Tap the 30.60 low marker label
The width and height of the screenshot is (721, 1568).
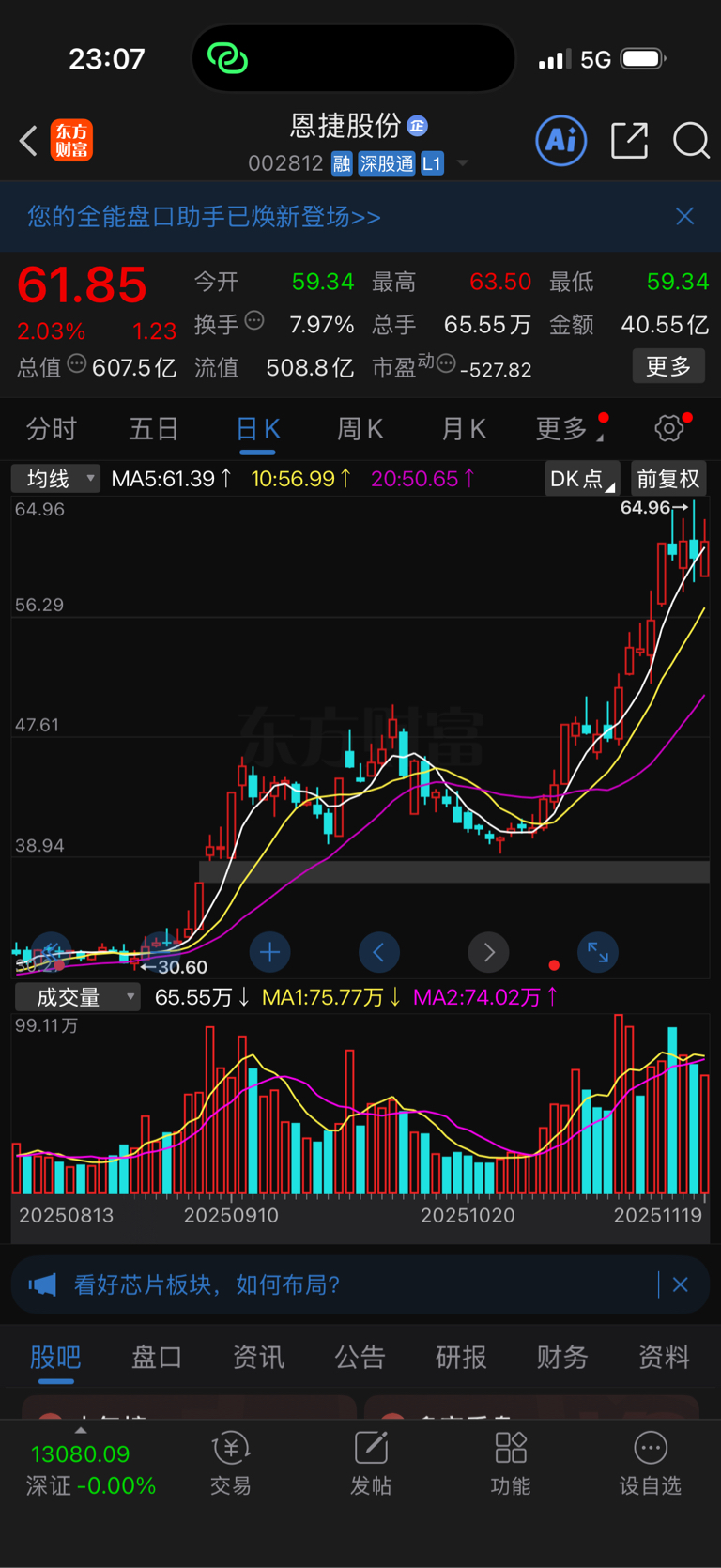[175, 967]
